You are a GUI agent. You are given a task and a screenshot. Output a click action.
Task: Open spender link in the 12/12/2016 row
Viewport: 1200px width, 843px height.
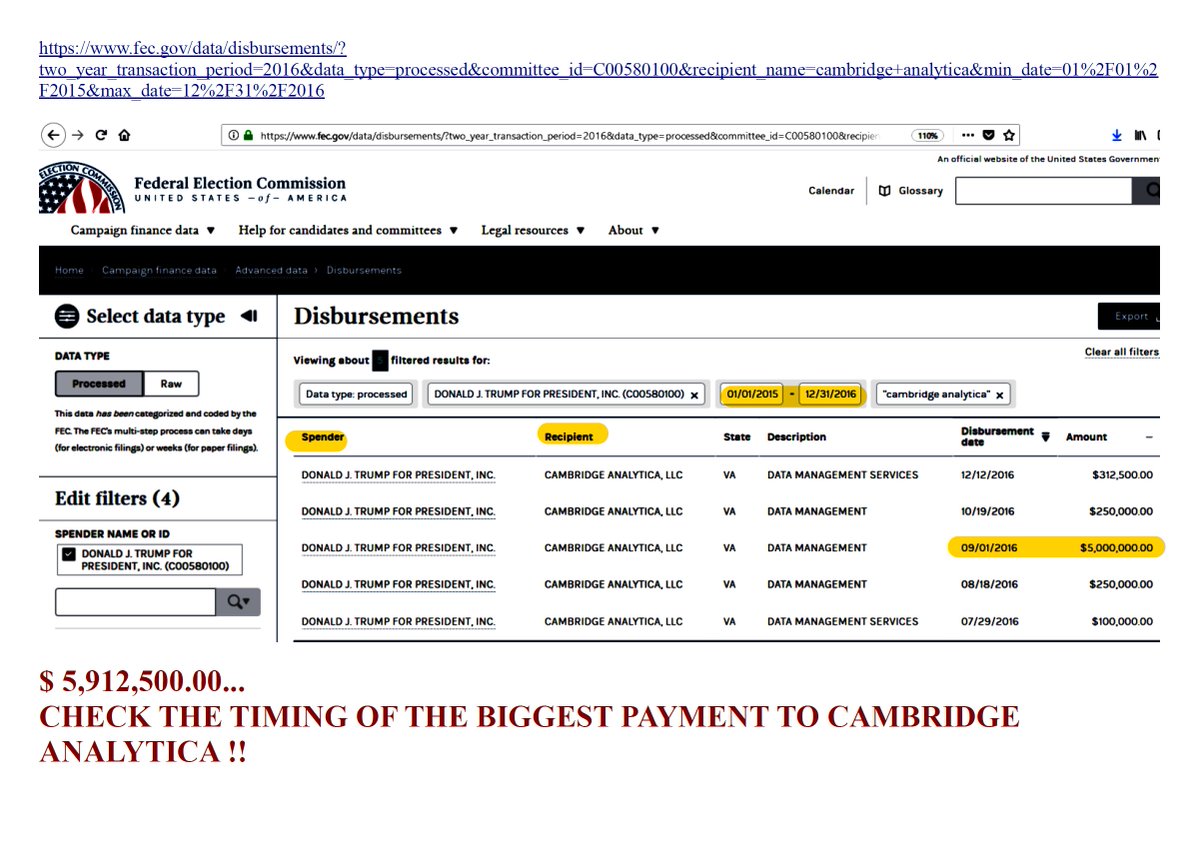coord(398,475)
